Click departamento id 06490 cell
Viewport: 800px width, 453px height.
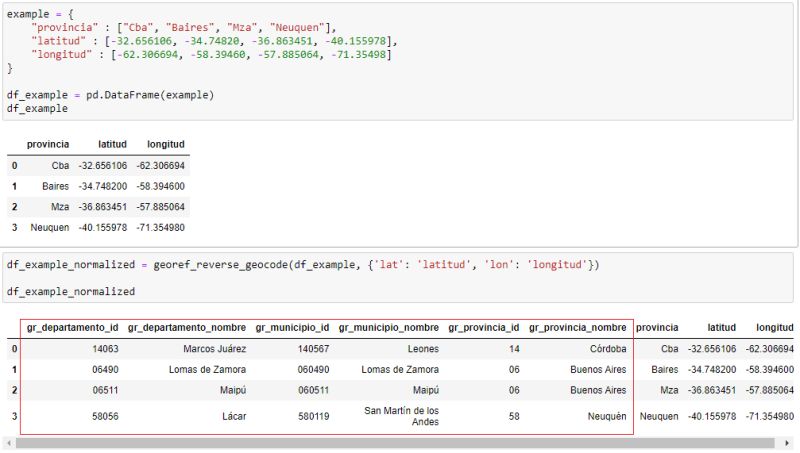(x=106, y=369)
